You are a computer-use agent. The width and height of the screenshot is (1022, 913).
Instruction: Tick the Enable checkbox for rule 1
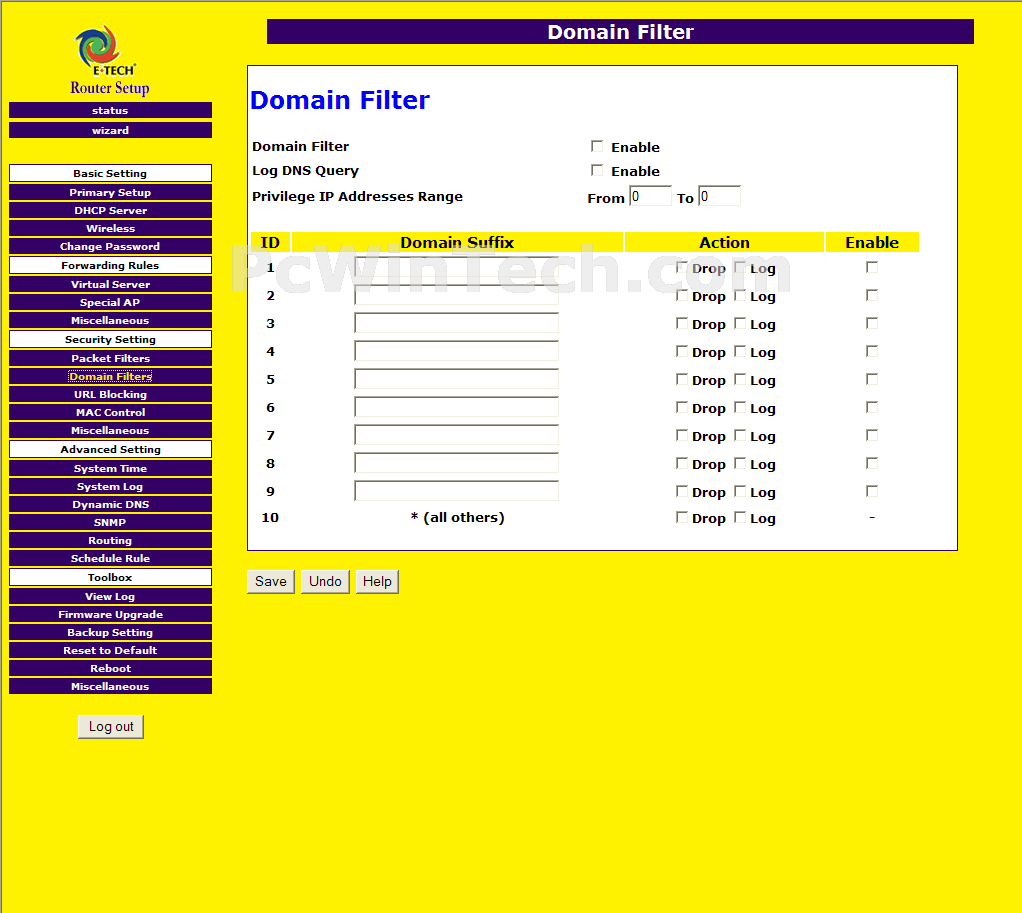point(871,267)
